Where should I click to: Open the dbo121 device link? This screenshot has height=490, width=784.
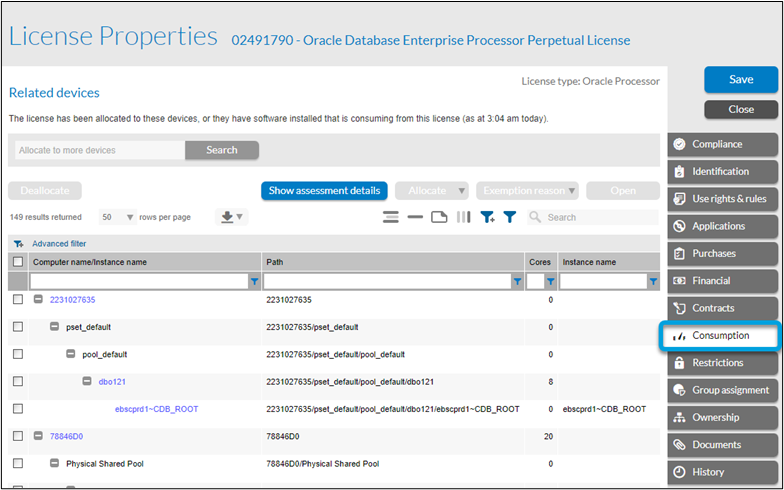pos(112,382)
